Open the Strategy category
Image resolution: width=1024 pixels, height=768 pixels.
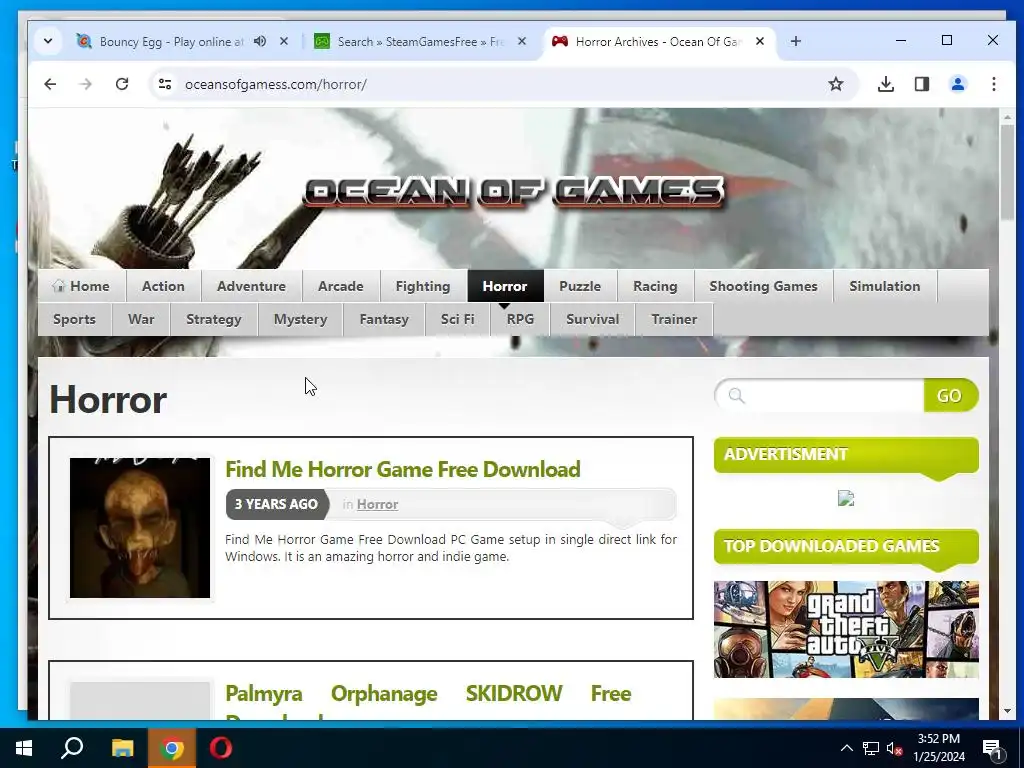(x=214, y=319)
